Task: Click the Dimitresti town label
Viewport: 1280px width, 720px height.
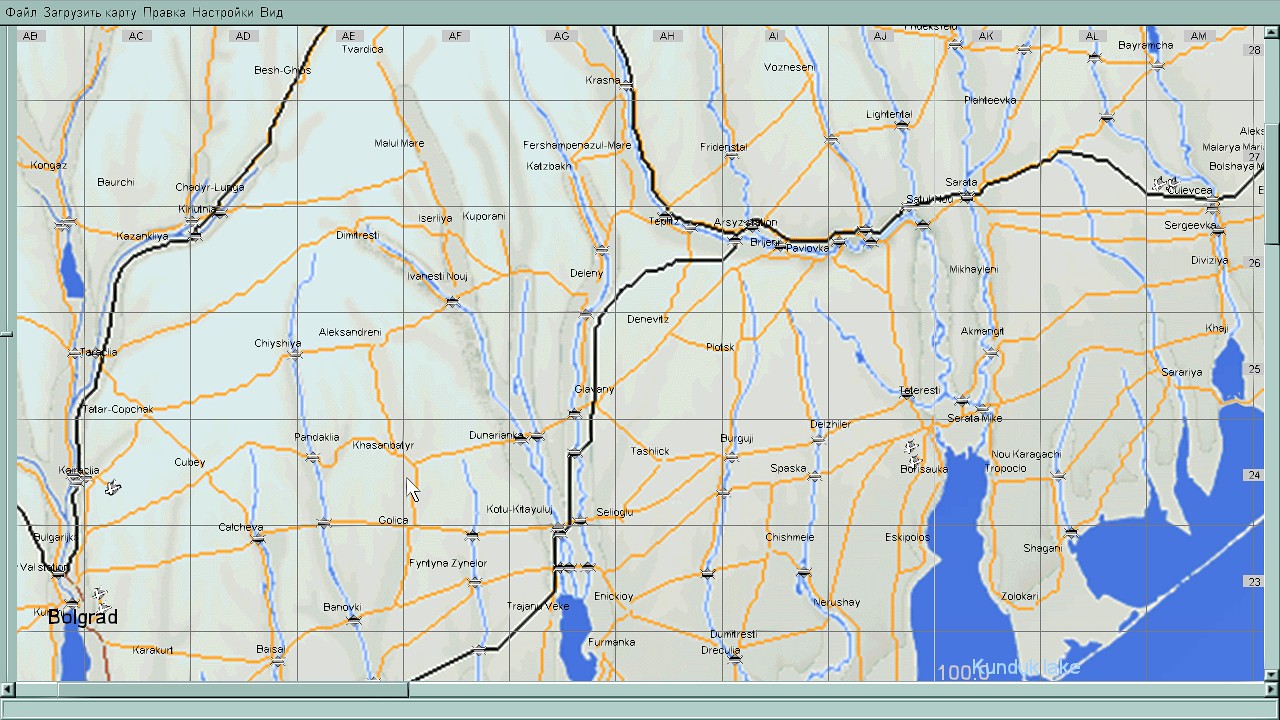Action: [357, 235]
